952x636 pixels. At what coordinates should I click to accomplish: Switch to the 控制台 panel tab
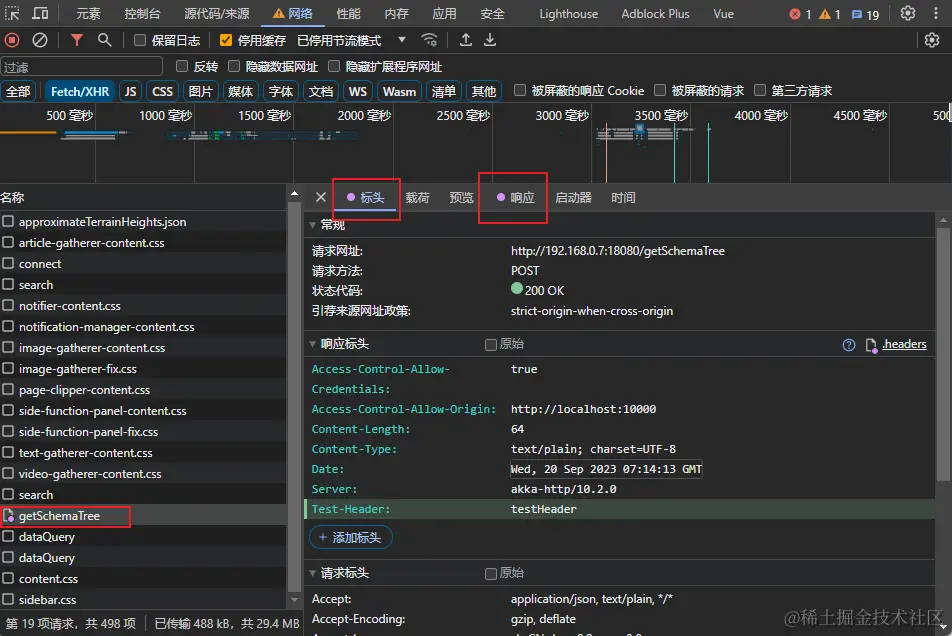pyautogui.click(x=142, y=14)
